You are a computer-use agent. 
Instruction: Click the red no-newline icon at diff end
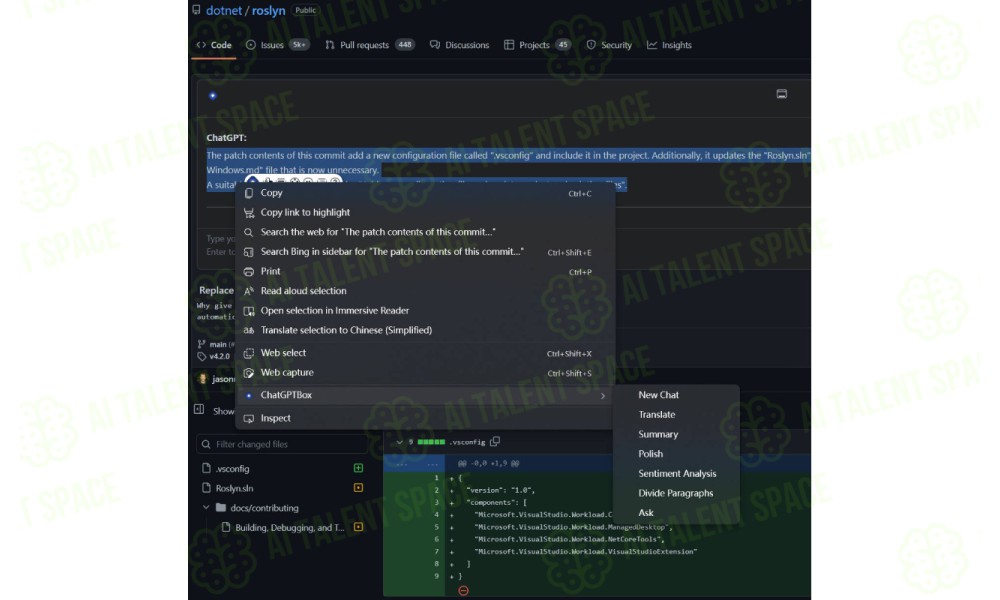tap(464, 590)
